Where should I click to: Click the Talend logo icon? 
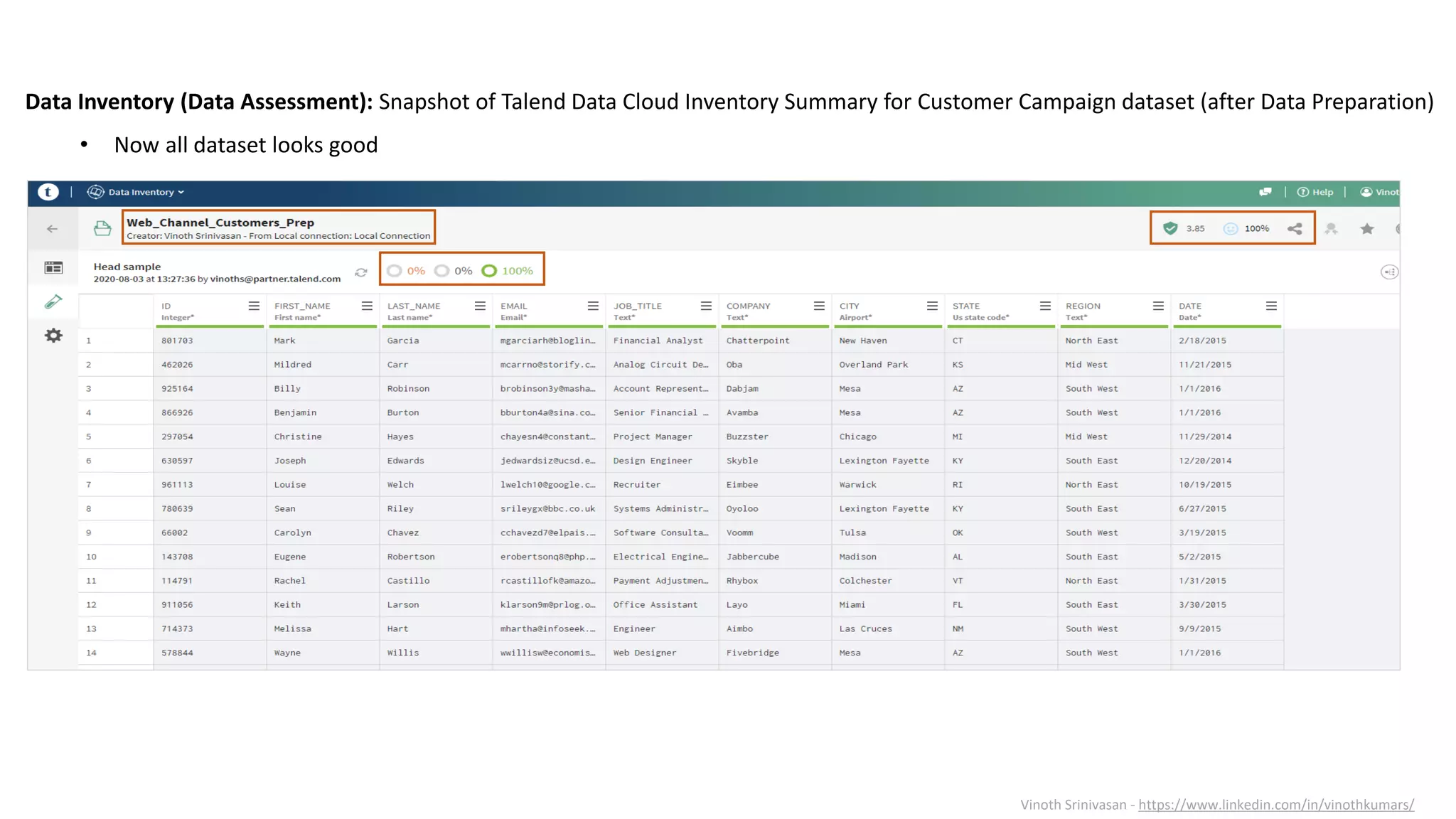pyautogui.click(x=48, y=192)
